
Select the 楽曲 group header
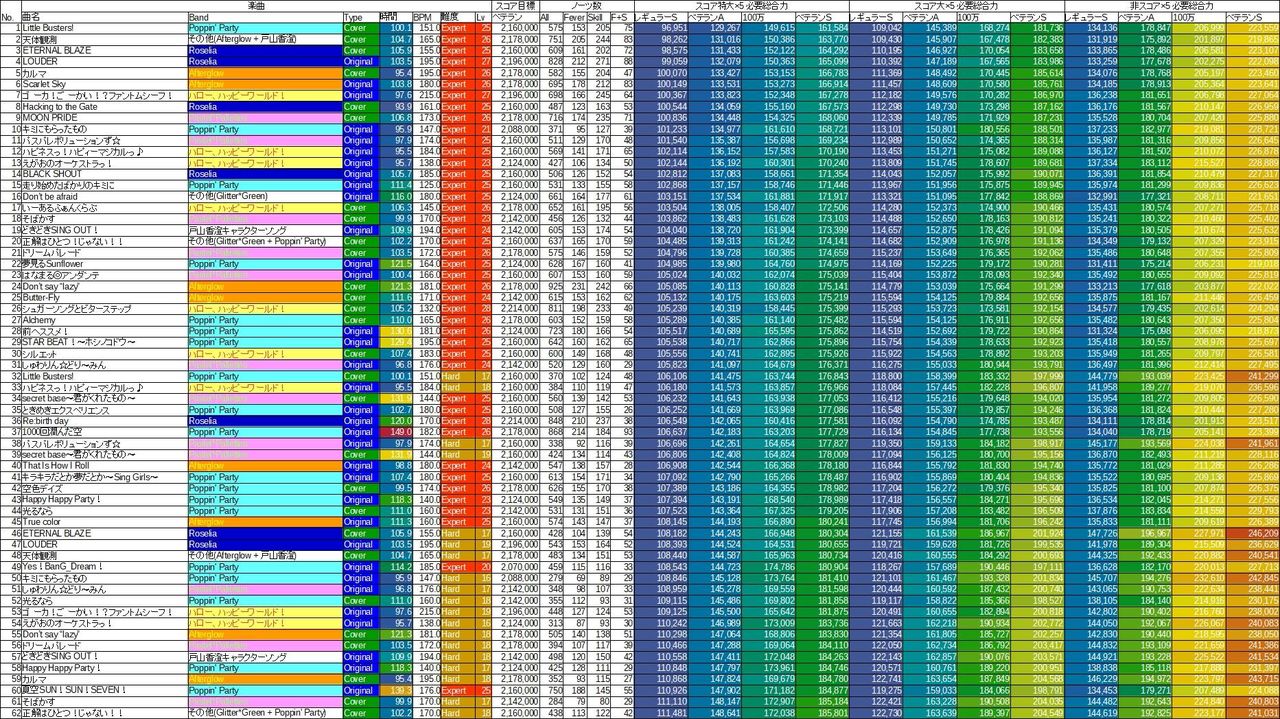(x=255, y=6)
